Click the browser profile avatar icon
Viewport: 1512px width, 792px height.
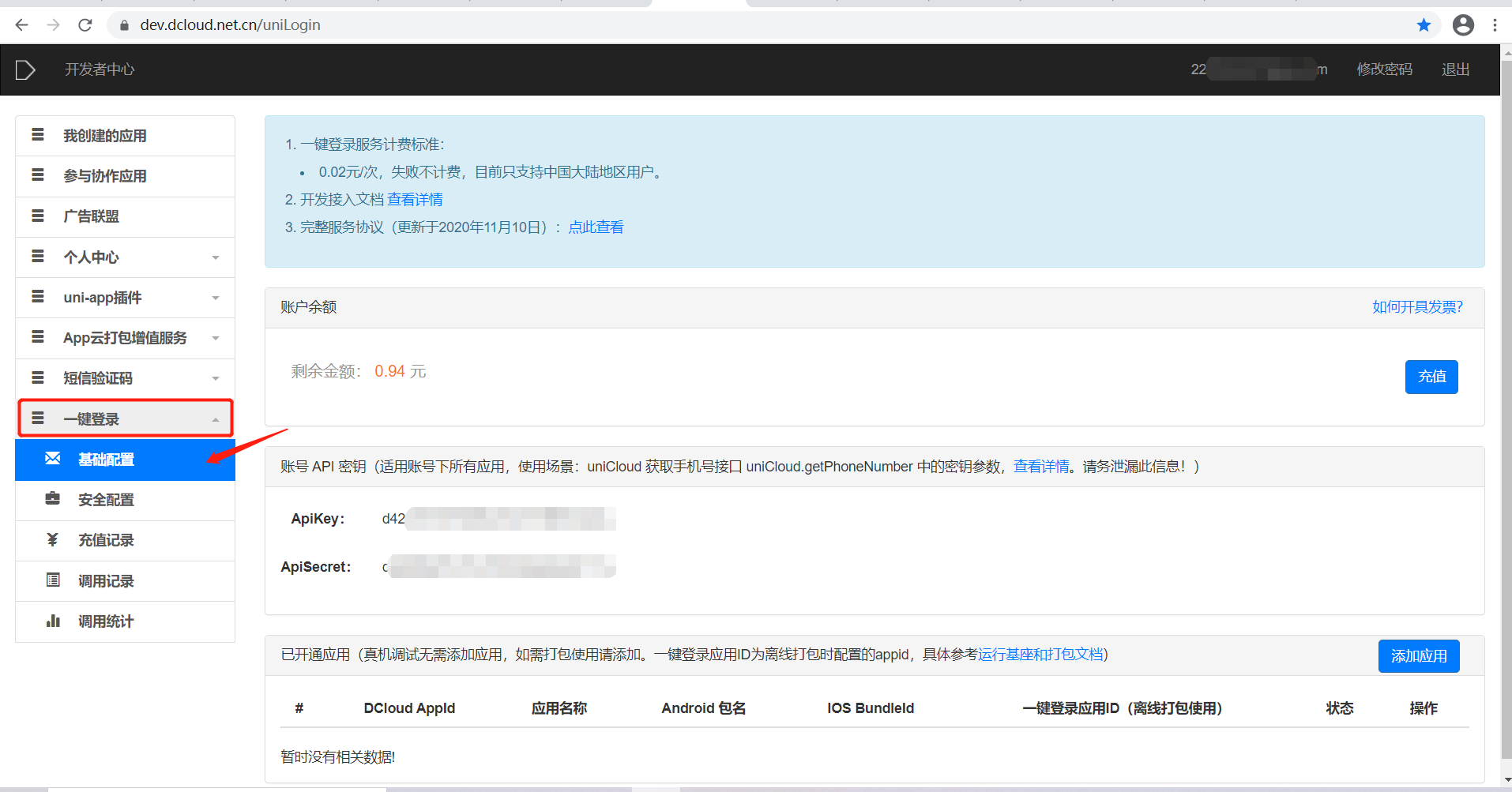1463,24
